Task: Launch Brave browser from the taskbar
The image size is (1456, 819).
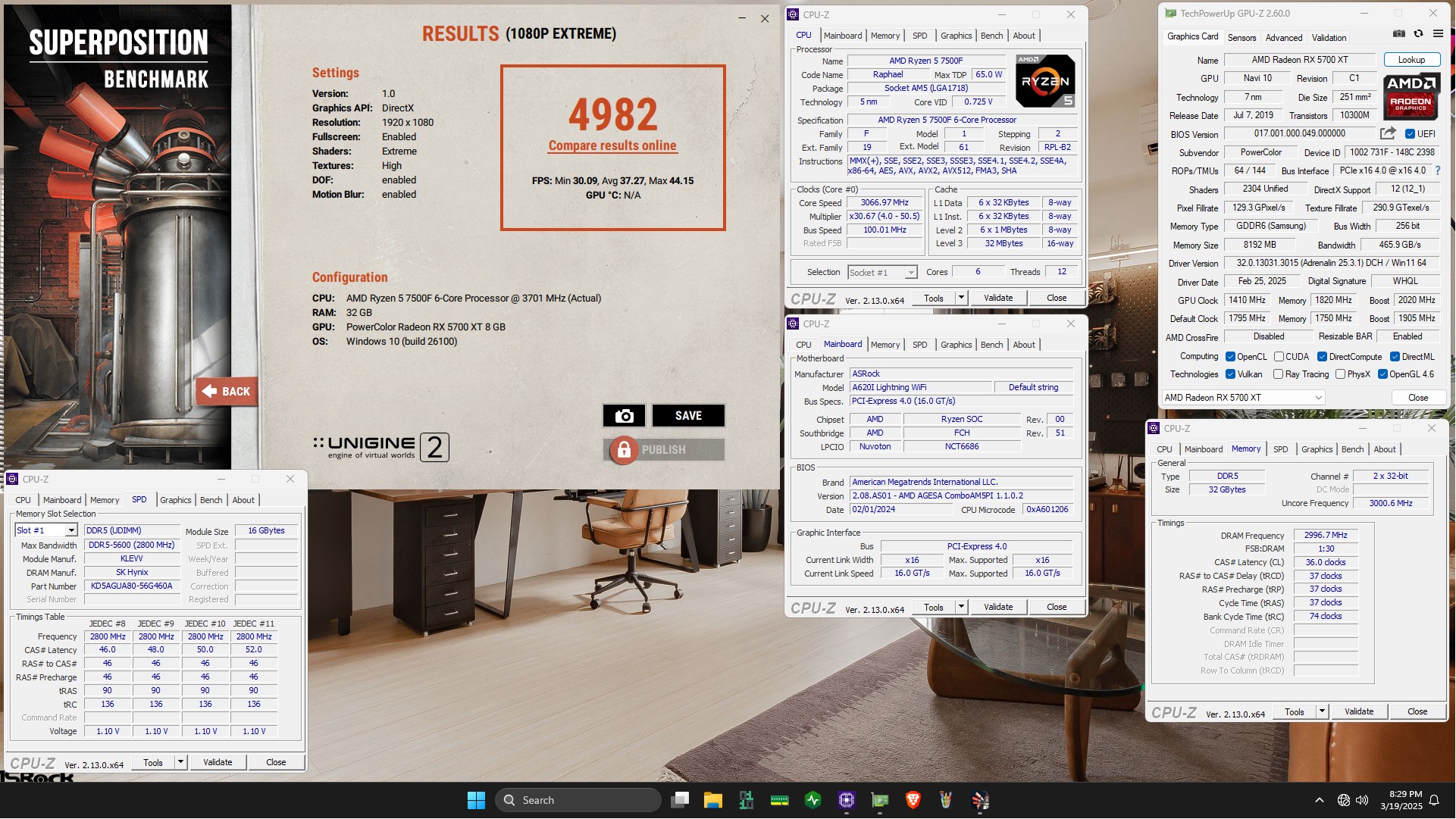Action: pyautogui.click(x=913, y=800)
